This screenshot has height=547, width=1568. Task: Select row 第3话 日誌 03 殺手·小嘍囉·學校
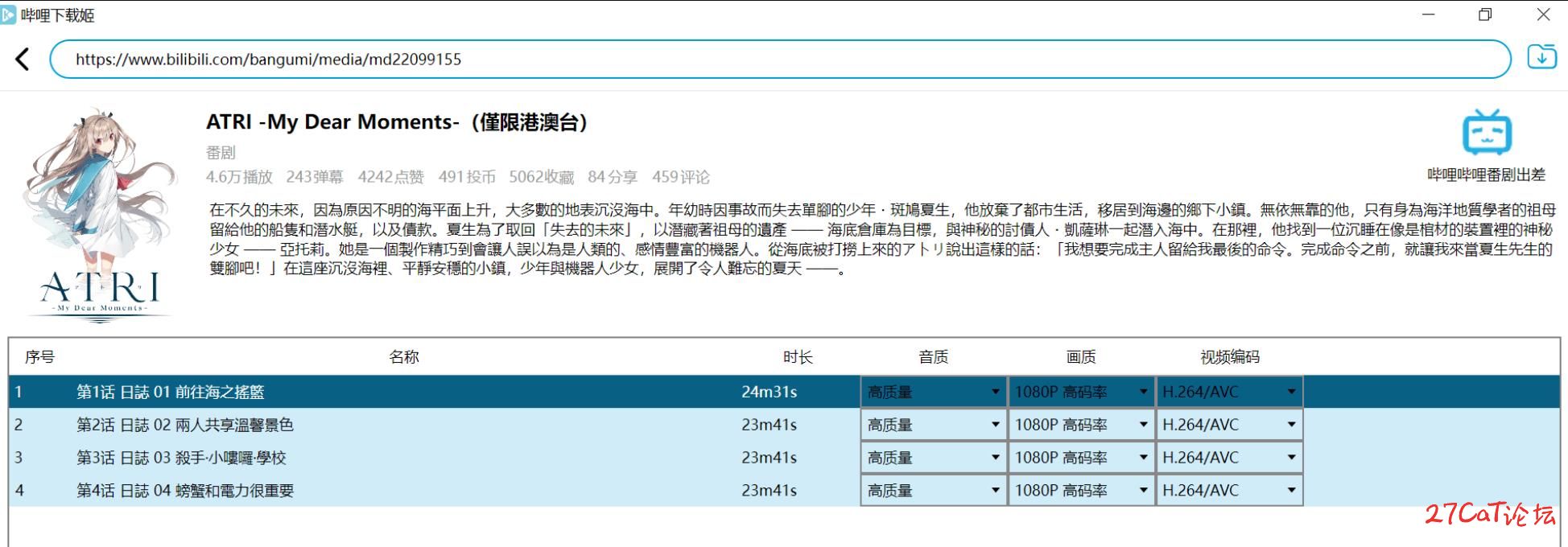(x=784, y=458)
